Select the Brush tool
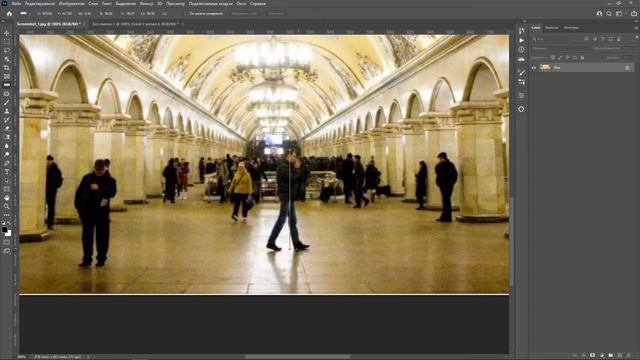Viewport: 640px width, 360px height. point(7,102)
